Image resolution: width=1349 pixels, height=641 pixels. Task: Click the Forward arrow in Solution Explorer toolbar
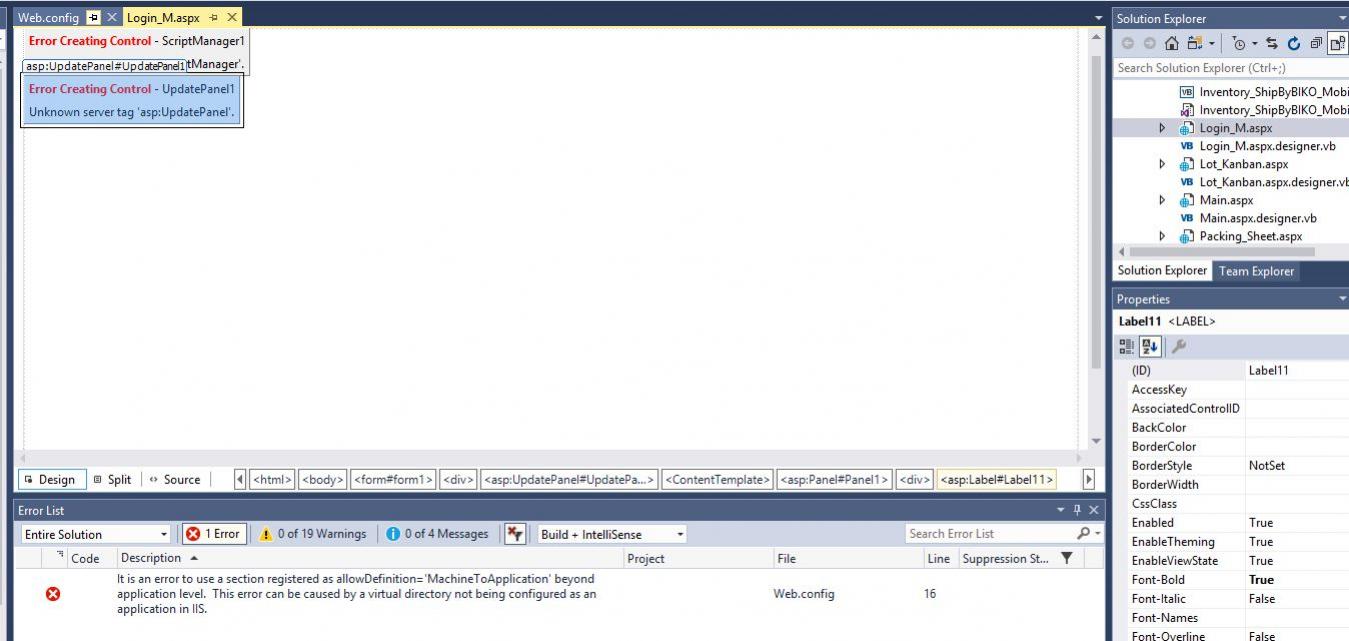pos(1149,43)
